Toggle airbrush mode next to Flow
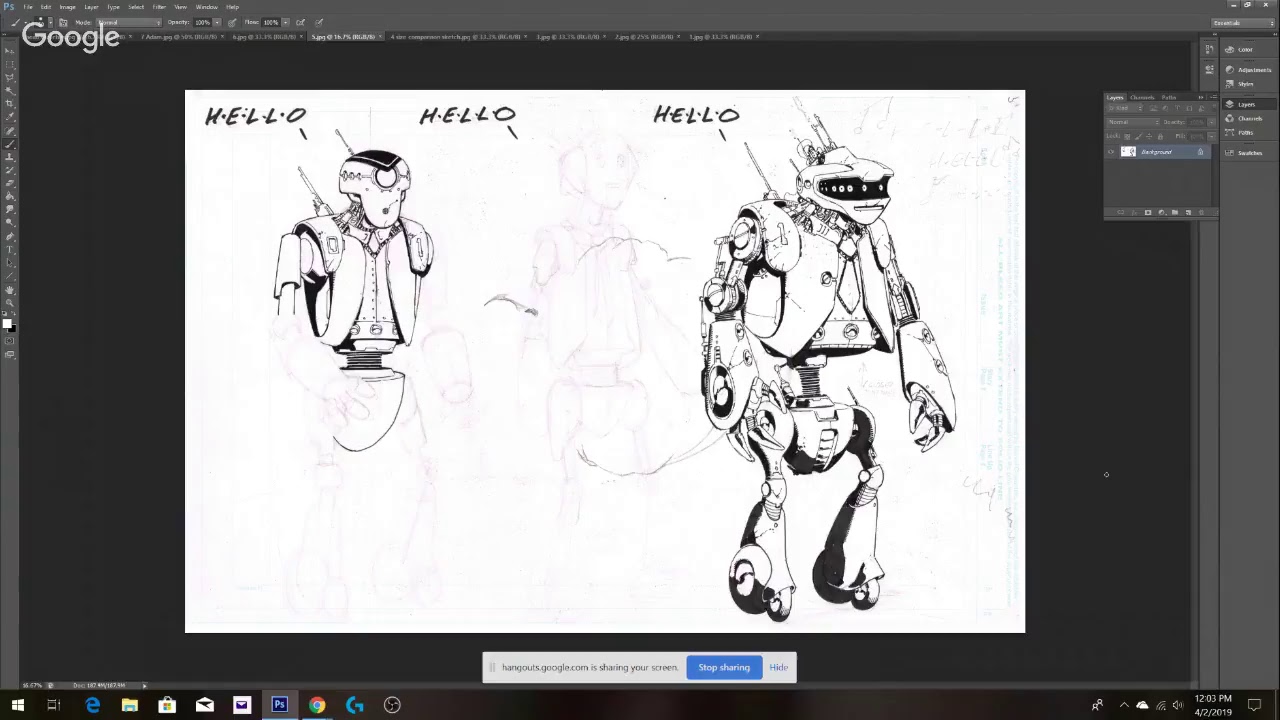Viewport: 1280px width, 720px height. [x=300, y=22]
